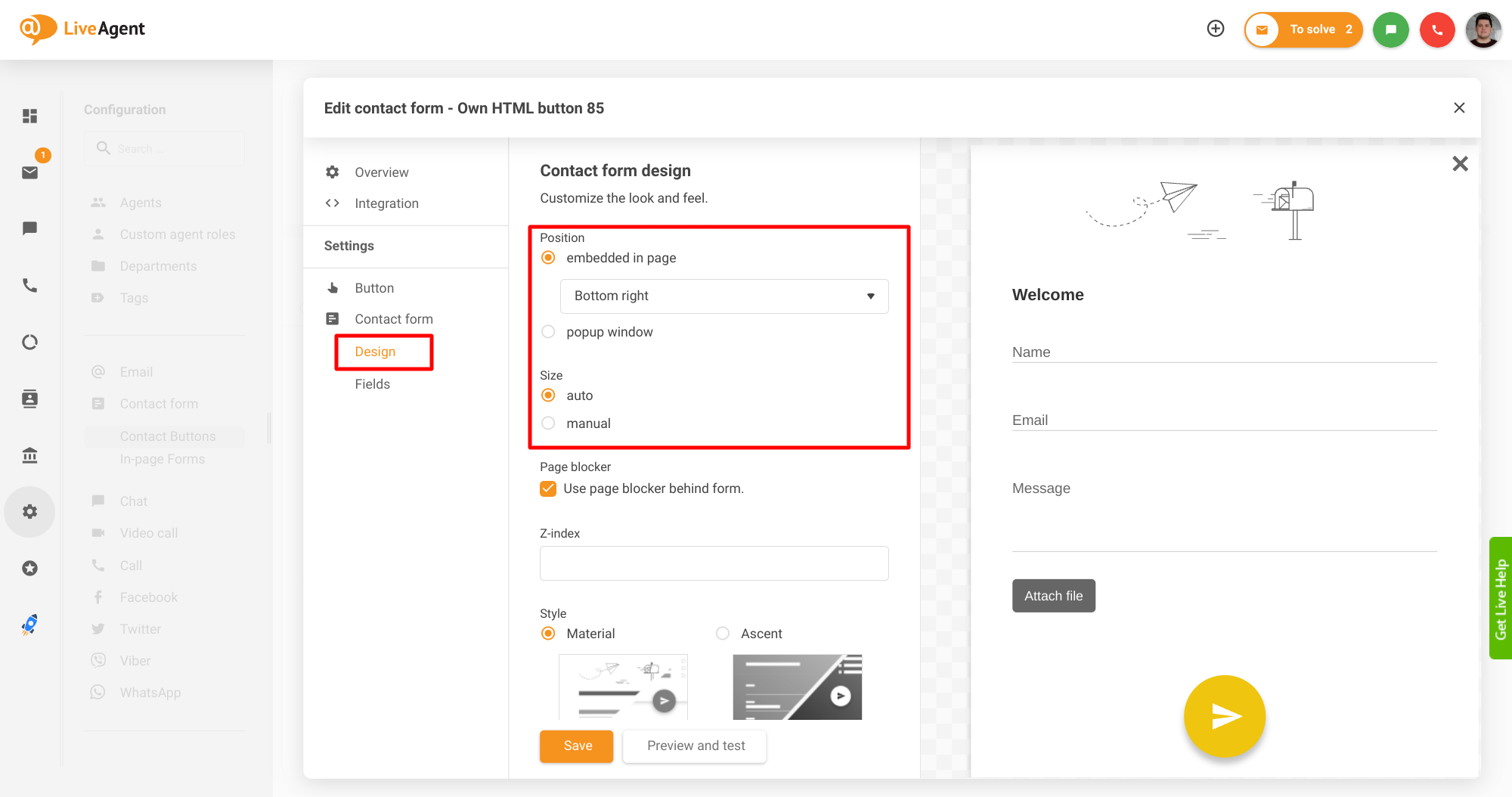Open Tickets via the envelope sidebar icon

(29, 172)
